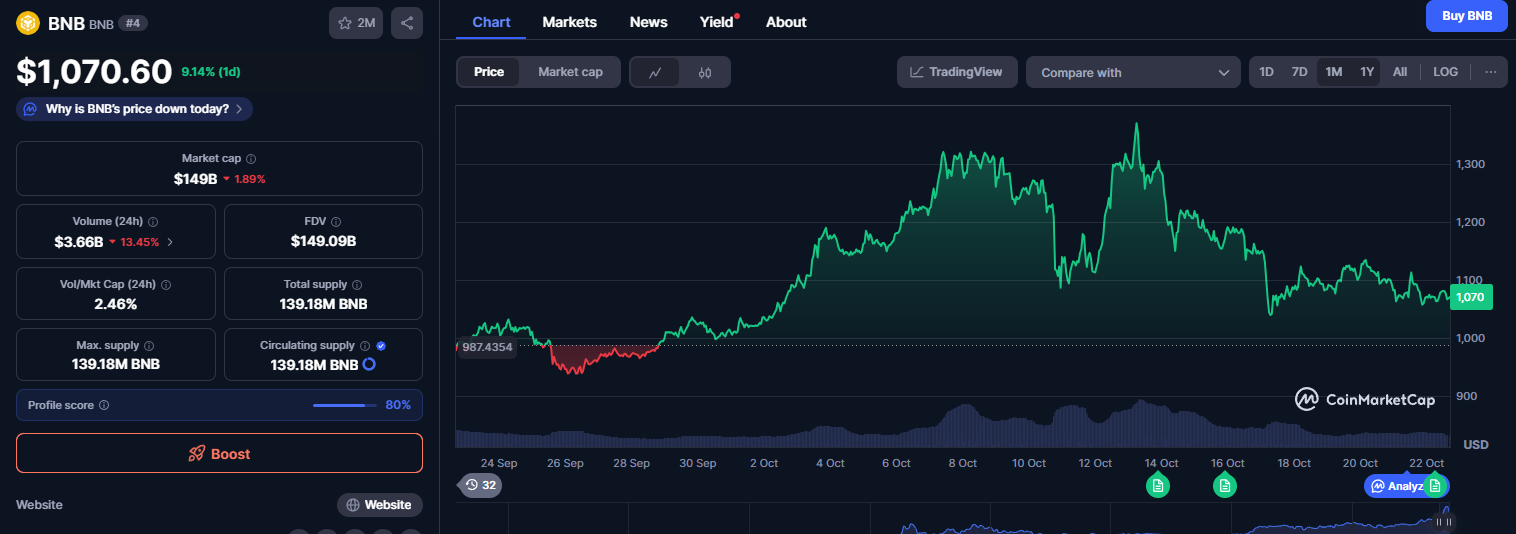This screenshot has height=534, width=1516.
Task: Click the history icon labeled 32
Action: coord(481,485)
